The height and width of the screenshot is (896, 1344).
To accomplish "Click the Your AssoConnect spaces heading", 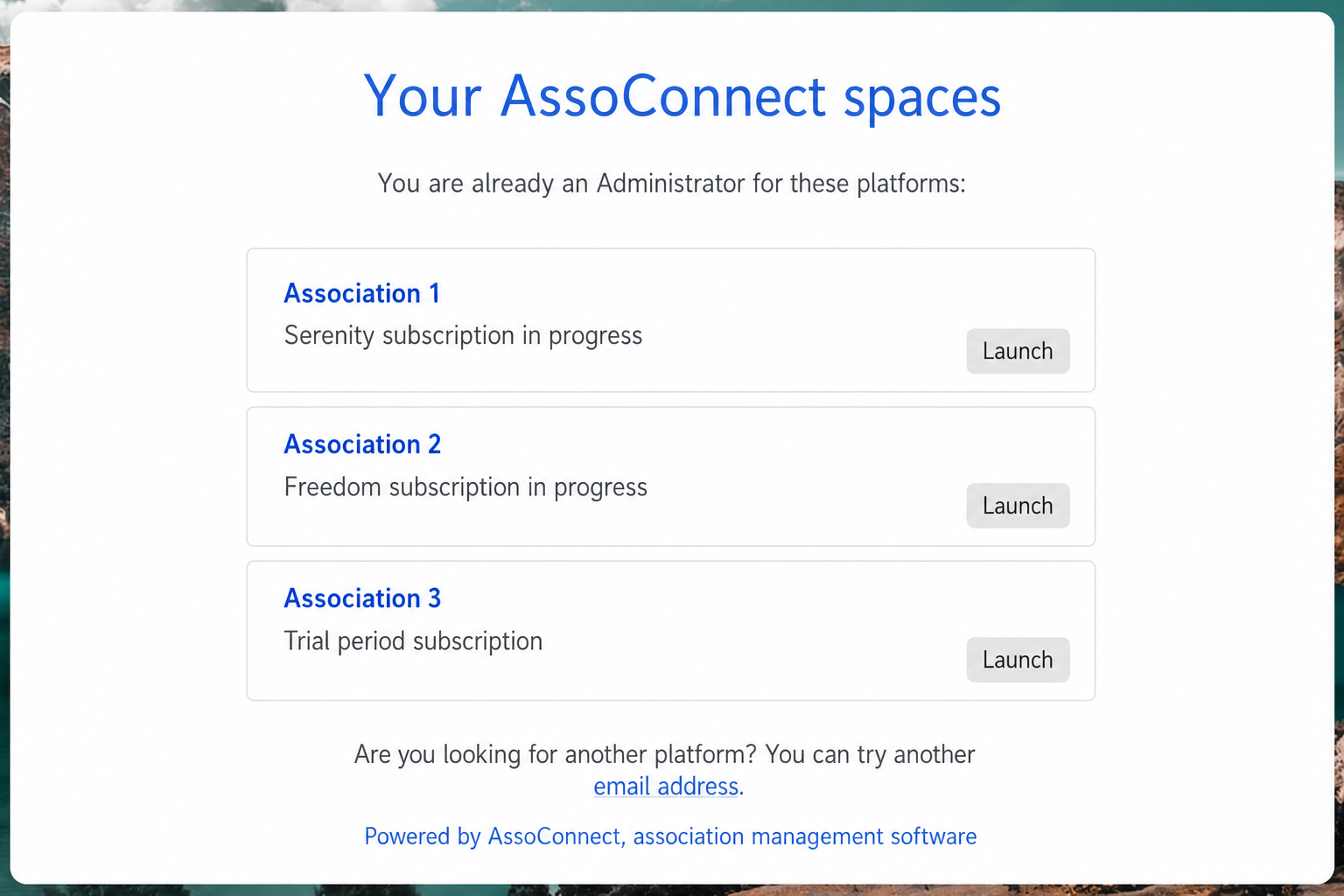I will (x=682, y=96).
